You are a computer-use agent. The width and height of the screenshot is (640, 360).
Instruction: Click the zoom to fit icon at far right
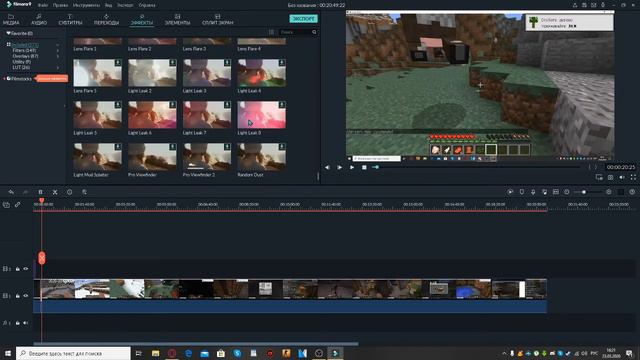pos(632,192)
